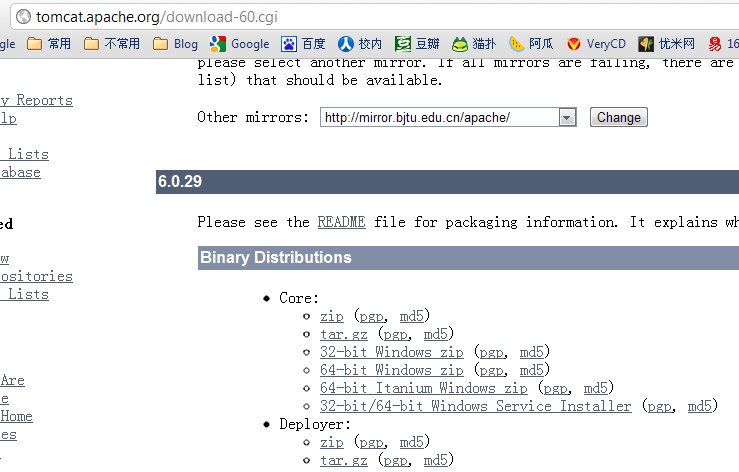Viewport: 739px width, 472px height.
Task: Expand the Other mirrors dropdown arrow
Action: [x=567, y=117]
